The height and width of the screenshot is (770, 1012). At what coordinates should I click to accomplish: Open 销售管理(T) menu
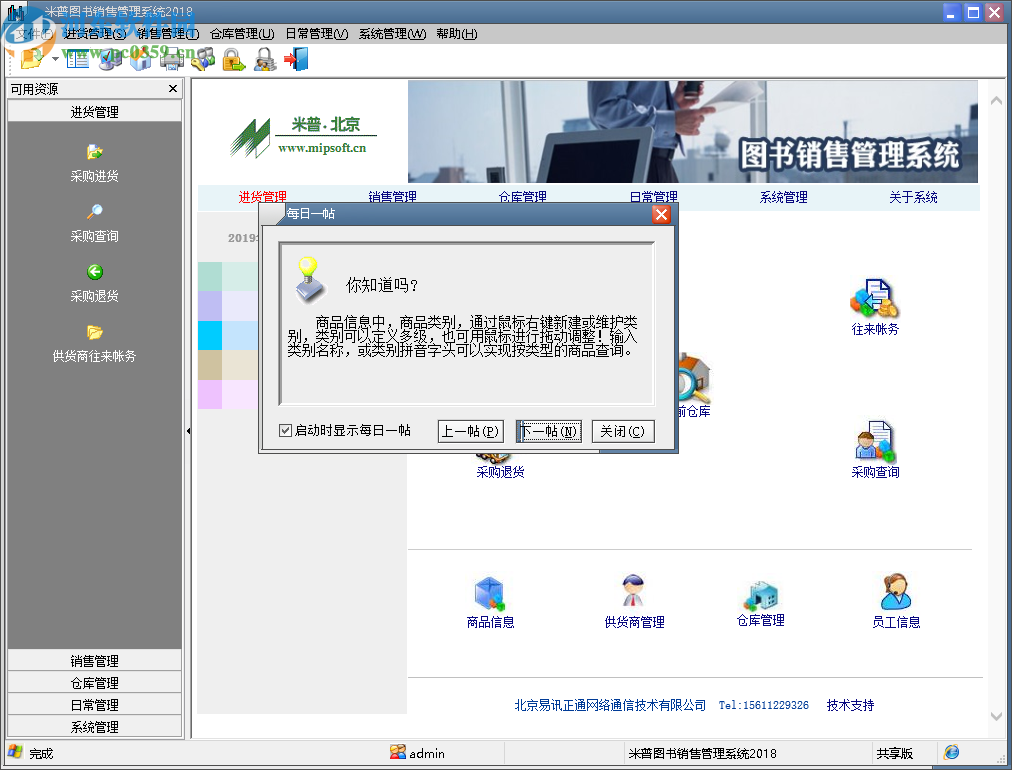click(168, 34)
